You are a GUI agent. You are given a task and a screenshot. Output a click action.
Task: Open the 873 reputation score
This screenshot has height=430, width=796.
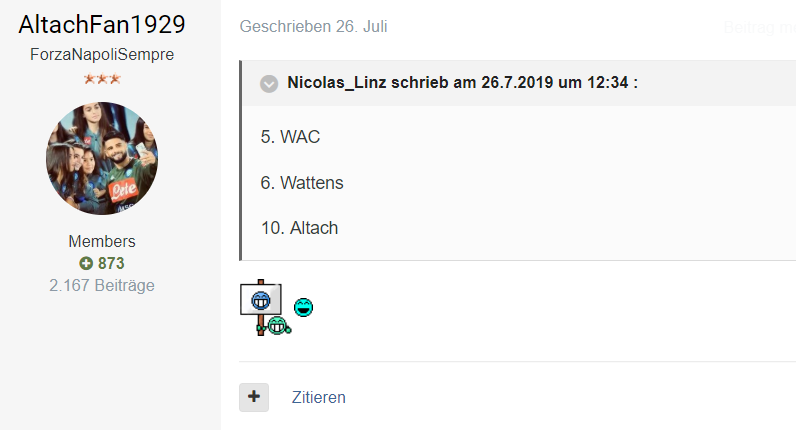coord(111,263)
